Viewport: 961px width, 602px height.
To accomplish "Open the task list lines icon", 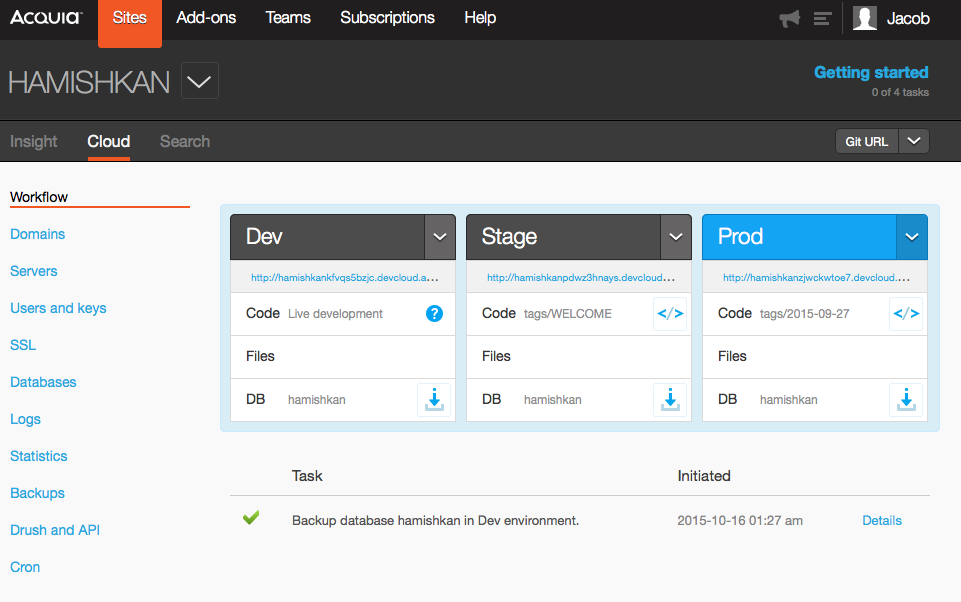I will (822, 18).
